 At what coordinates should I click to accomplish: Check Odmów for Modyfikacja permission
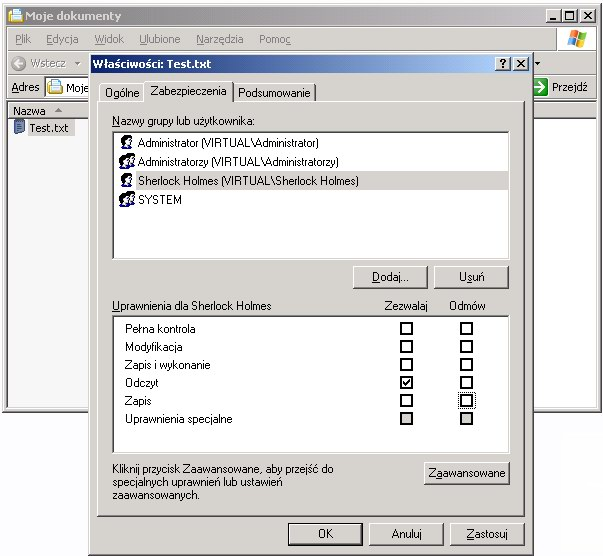[x=466, y=347]
